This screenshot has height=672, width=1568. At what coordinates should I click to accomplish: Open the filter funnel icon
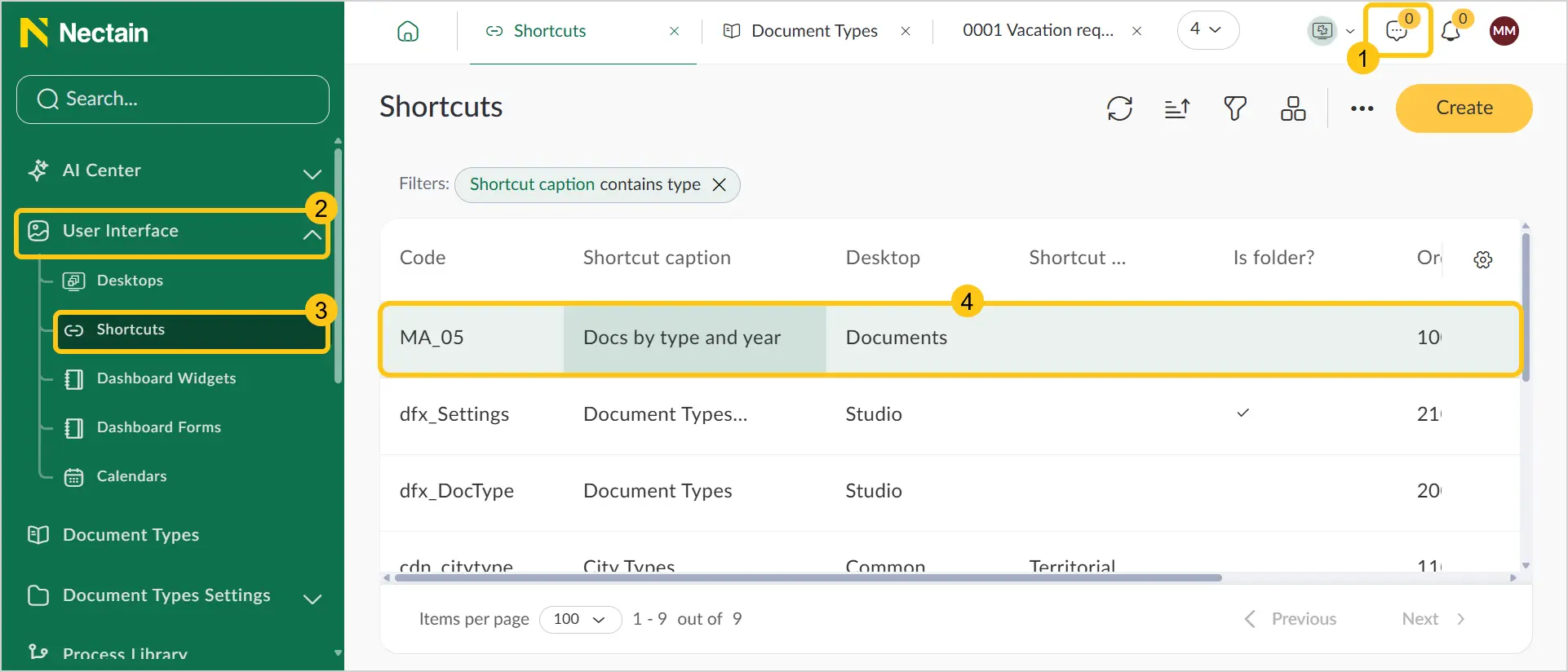pyautogui.click(x=1235, y=108)
